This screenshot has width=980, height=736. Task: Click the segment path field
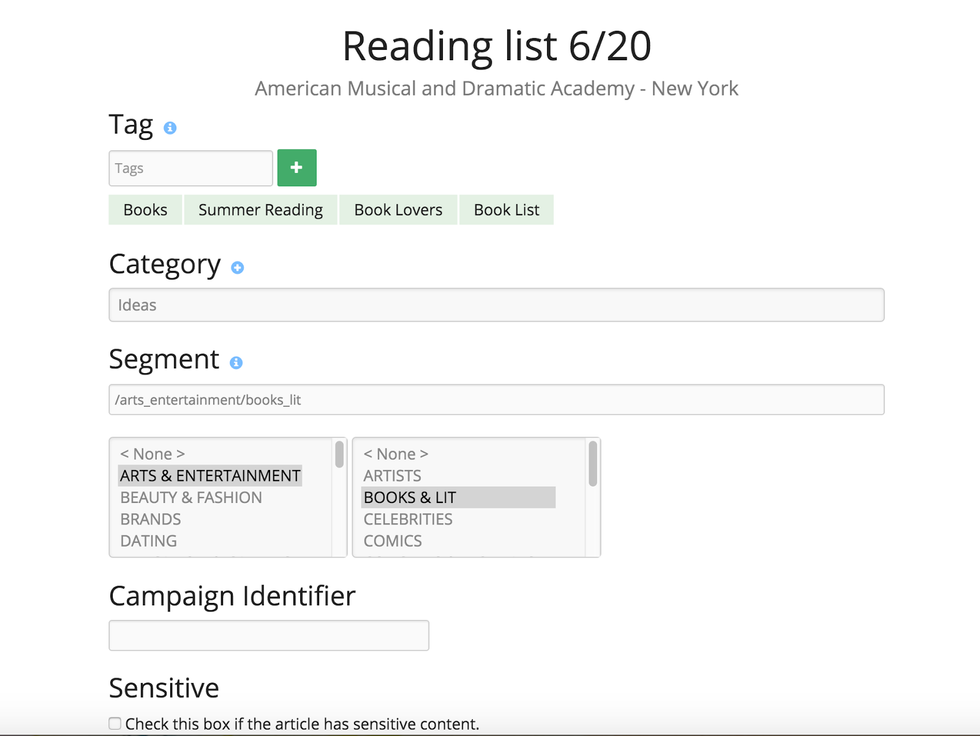pyautogui.click(x=496, y=400)
